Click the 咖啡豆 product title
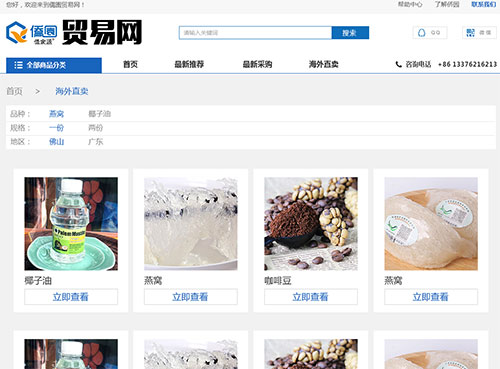The width and height of the screenshot is (500, 369). tap(278, 281)
